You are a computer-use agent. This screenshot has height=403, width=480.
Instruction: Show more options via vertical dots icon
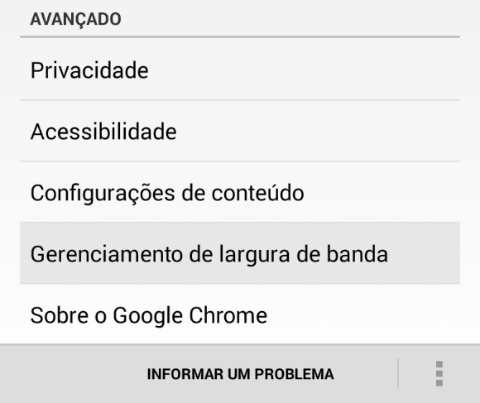pyautogui.click(x=439, y=374)
